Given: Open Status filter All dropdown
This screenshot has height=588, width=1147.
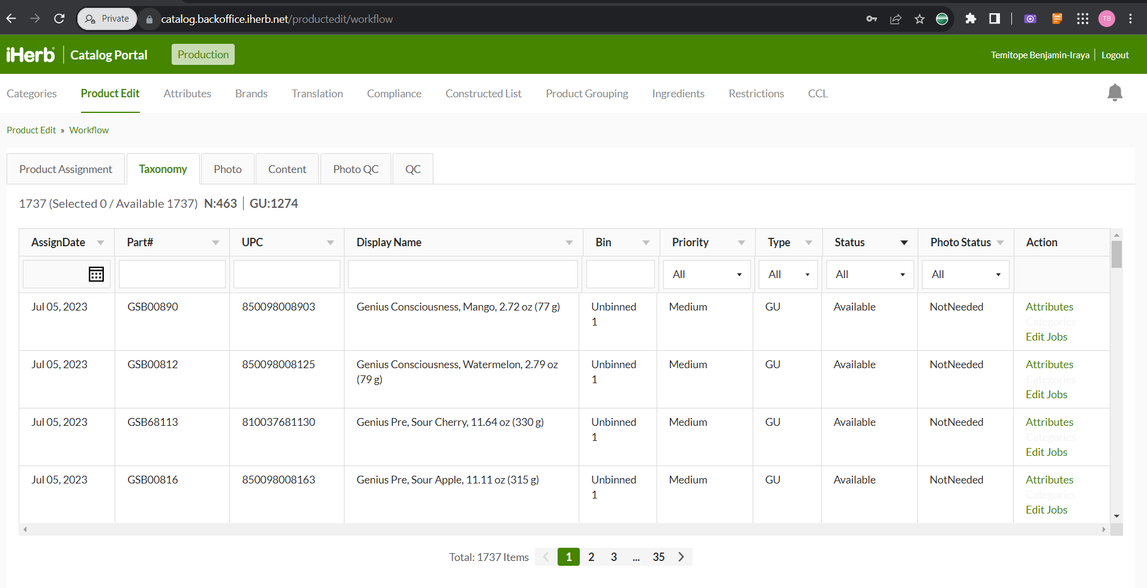Looking at the screenshot, I should point(870,274).
